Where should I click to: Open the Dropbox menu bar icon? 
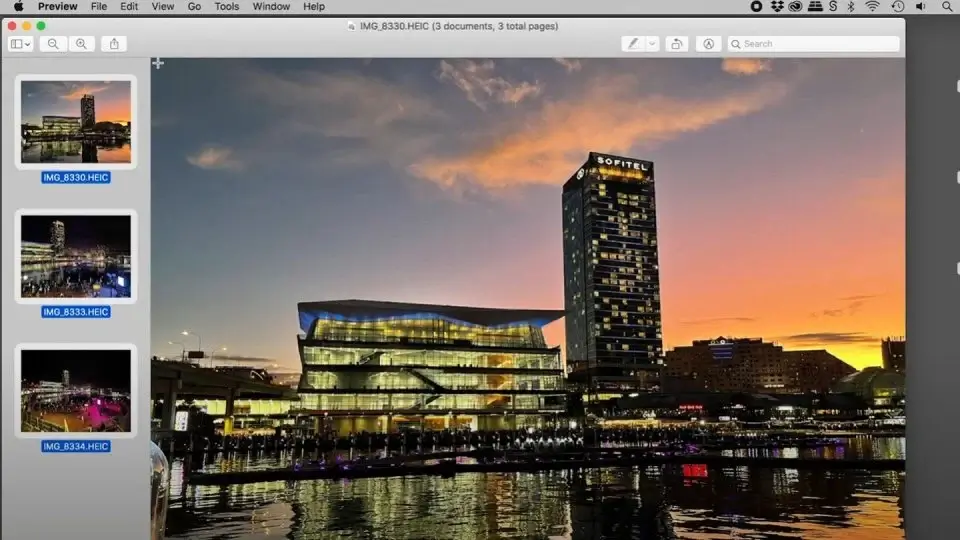coord(777,6)
